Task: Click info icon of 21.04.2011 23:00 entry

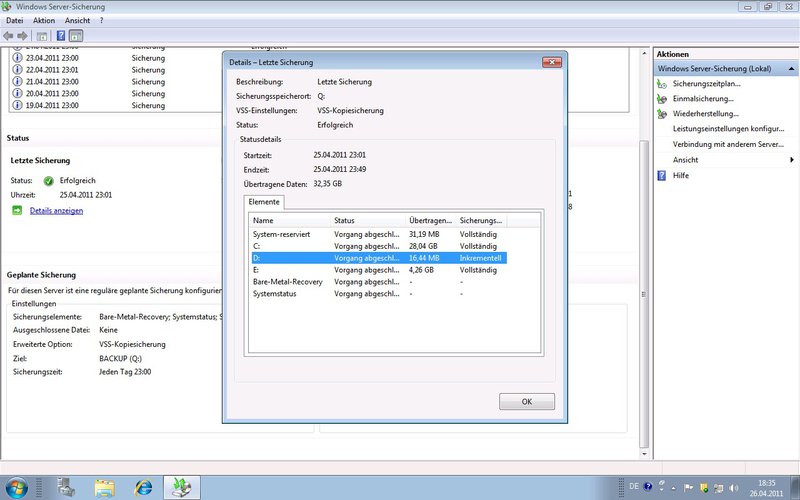Action: [17, 82]
